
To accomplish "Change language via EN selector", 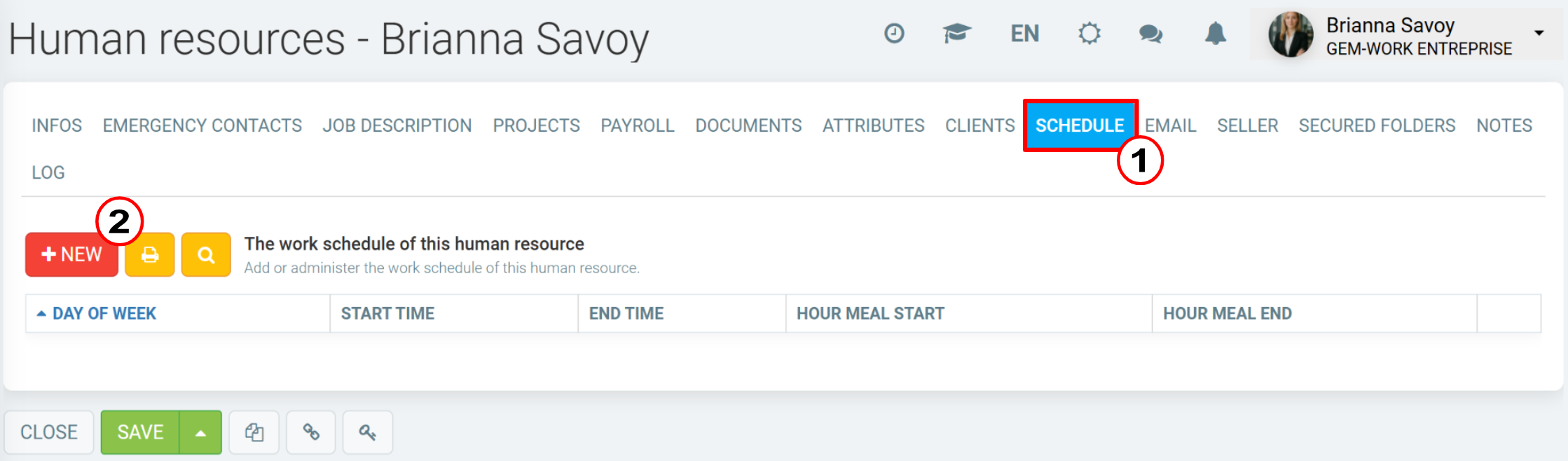I will 1024,34.
